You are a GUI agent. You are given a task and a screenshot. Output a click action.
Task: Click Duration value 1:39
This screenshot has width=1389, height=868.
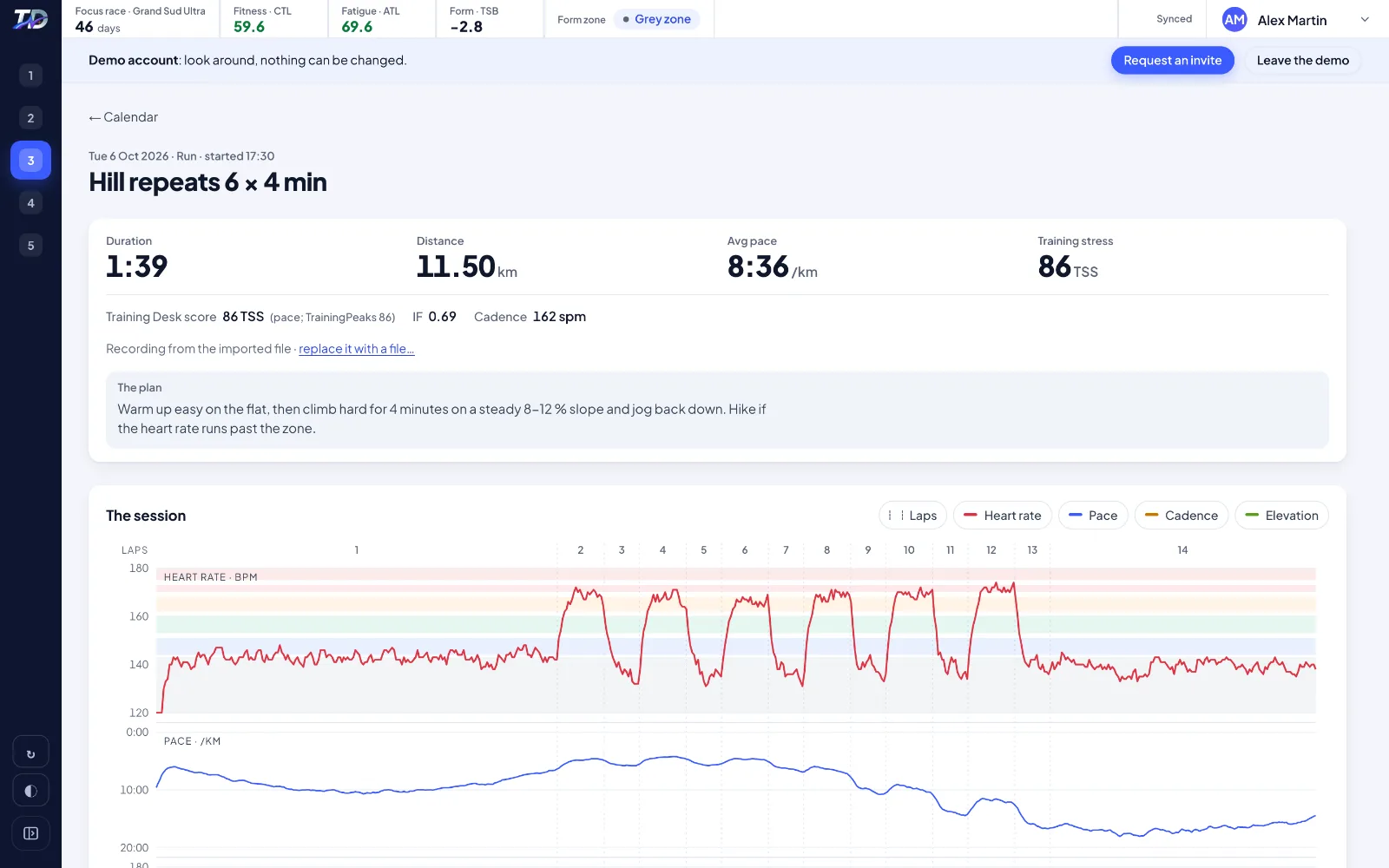point(137,266)
